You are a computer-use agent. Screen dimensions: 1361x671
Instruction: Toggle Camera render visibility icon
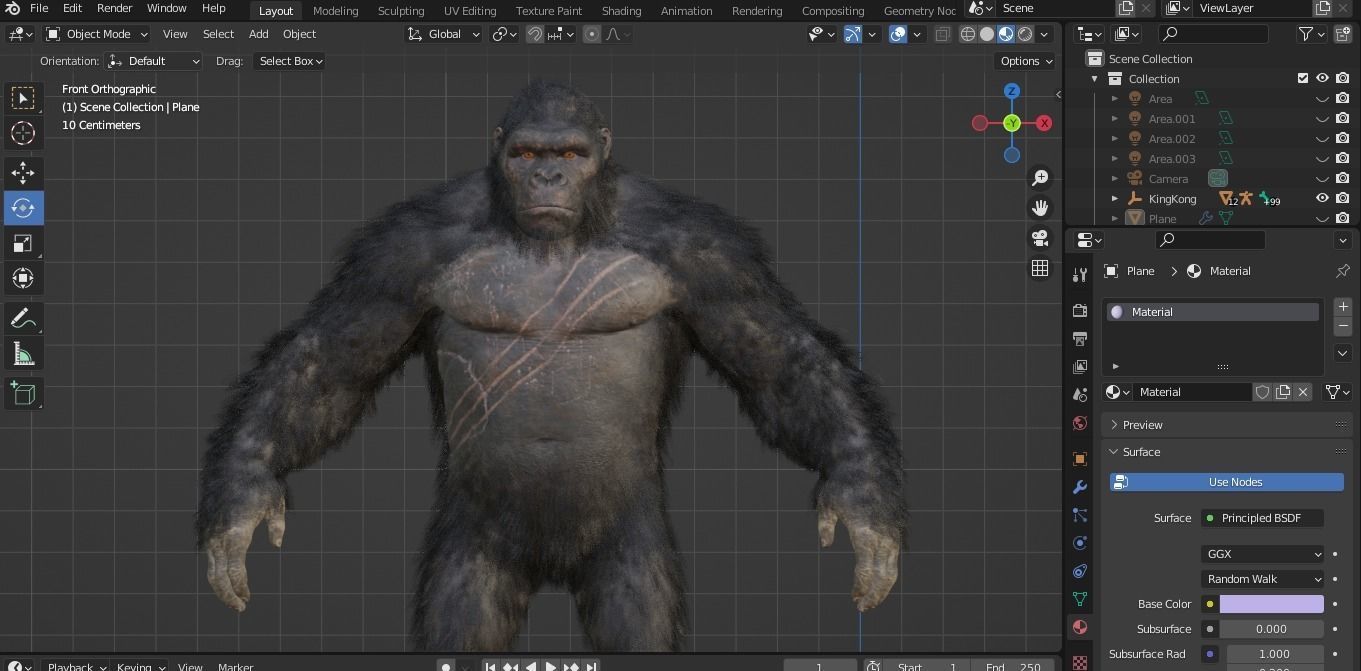pos(1342,178)
